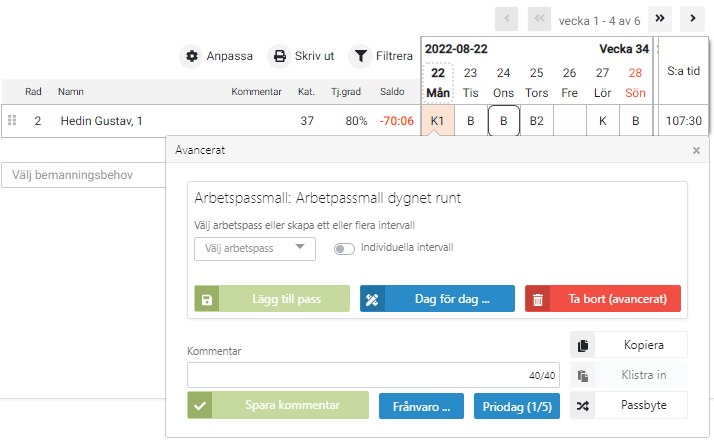
Task: Open the Välj arbetspass dropdown
Action: click(255, 249)
